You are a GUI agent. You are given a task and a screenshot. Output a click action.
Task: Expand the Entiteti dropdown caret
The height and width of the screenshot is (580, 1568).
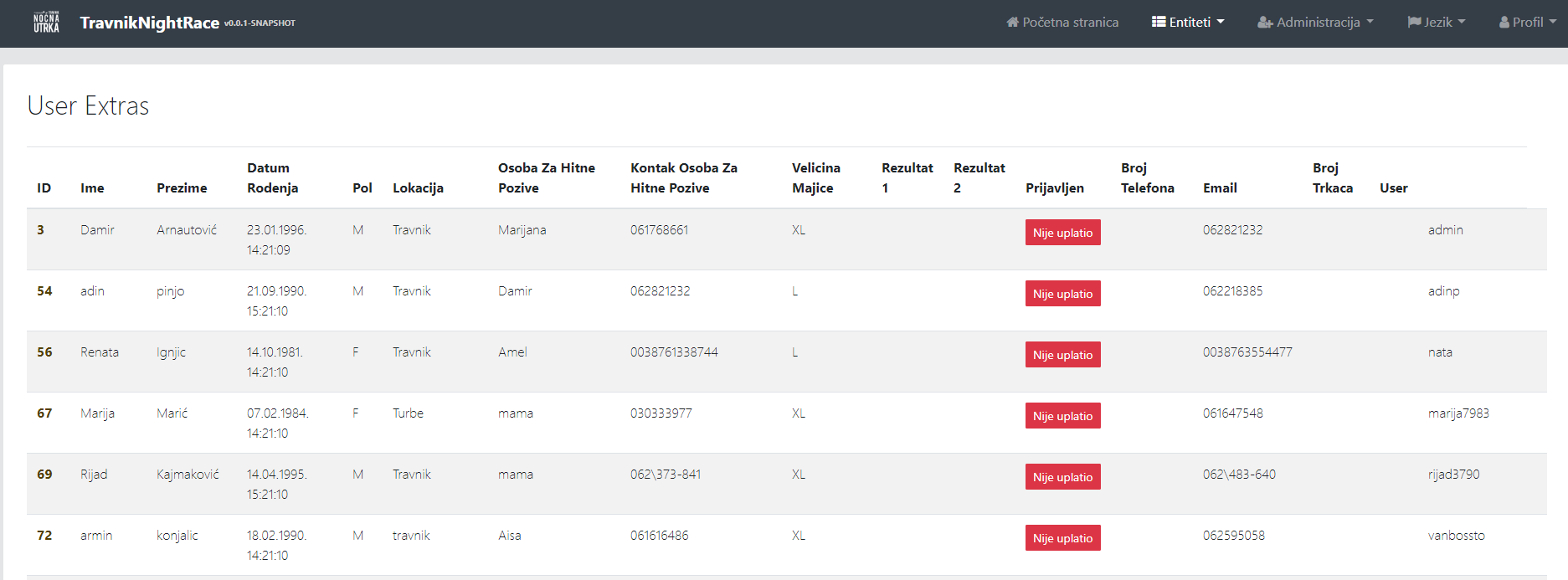pos(1221,22)
